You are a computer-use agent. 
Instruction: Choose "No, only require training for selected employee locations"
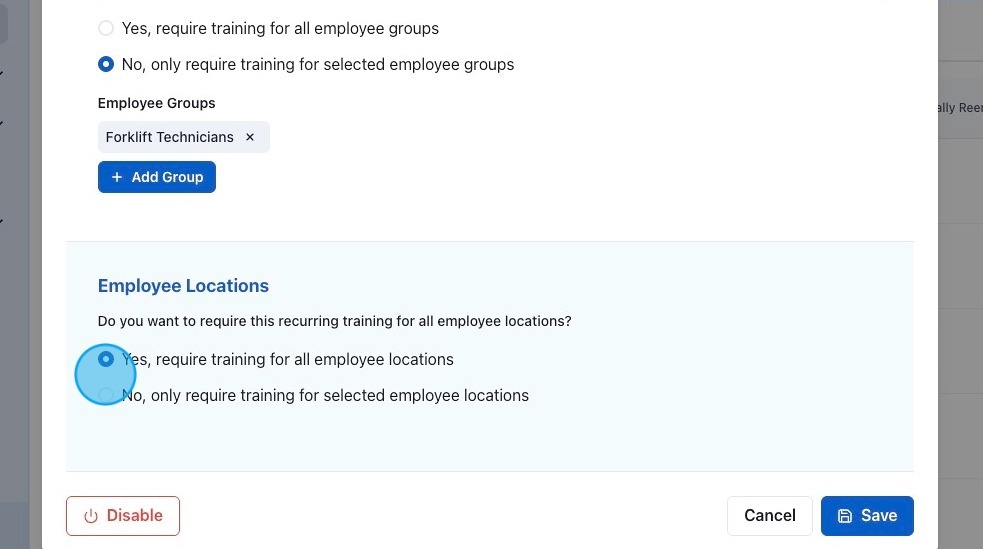point(106,395)
